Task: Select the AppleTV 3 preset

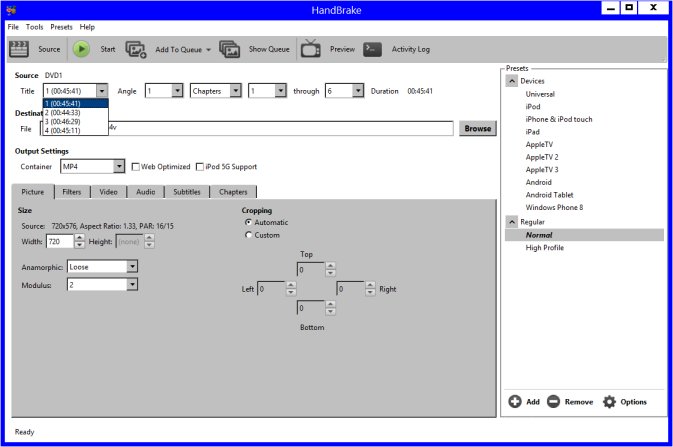Action: tap(542, 170)
